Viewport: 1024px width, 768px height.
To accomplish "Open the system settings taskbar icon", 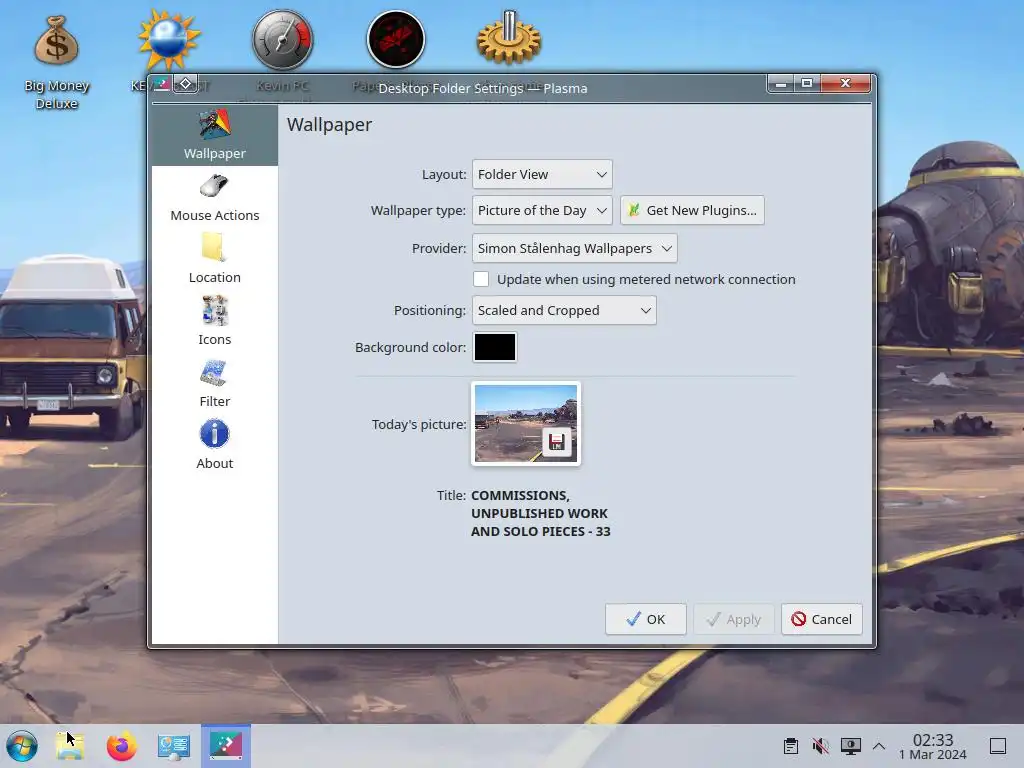I will (x=174, y=746).
